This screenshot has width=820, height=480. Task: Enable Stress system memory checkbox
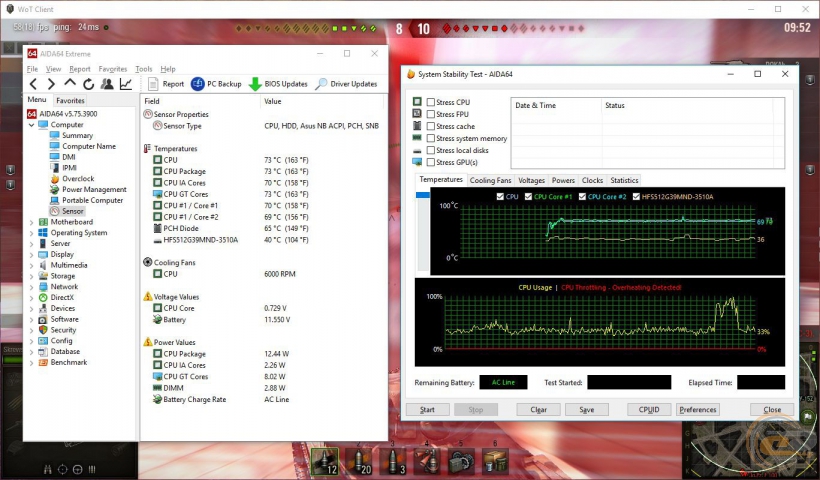pyautogui.click(x=431, y=139)
